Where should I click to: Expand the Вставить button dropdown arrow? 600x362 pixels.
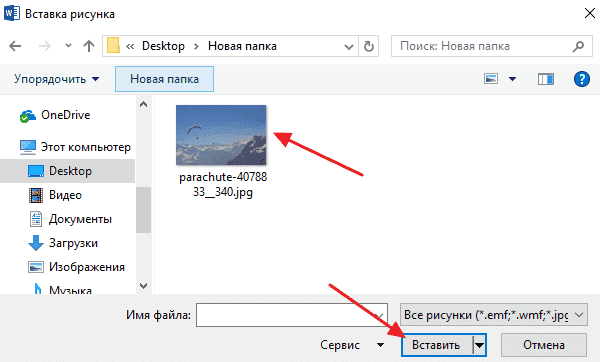(479, 345)
